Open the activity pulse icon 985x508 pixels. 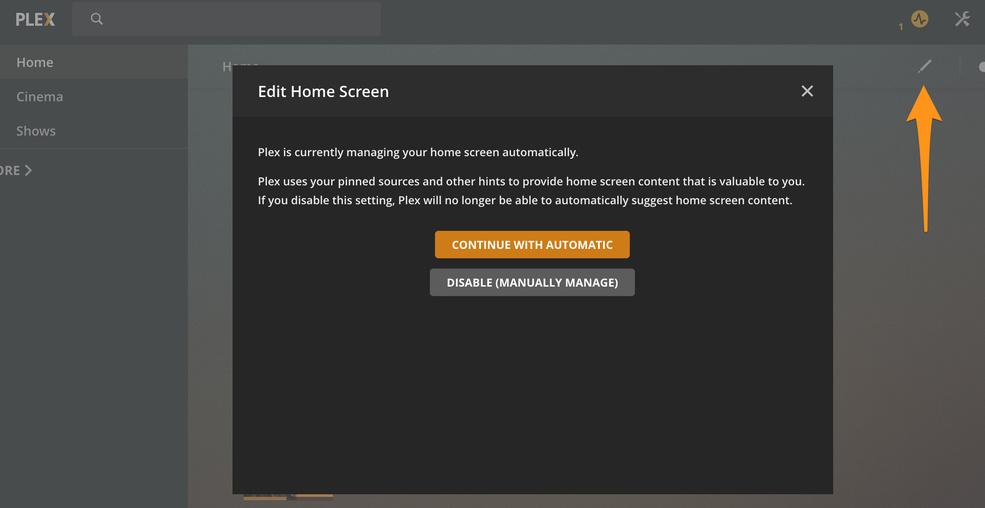click(920, 19)
